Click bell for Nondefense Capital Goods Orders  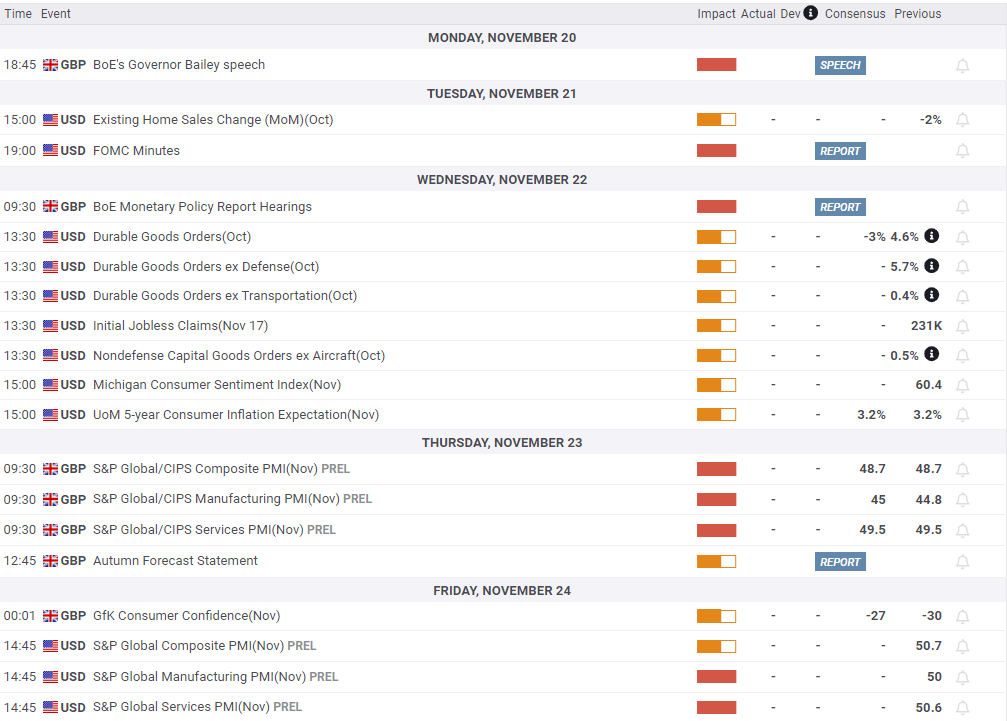[962, 356]
